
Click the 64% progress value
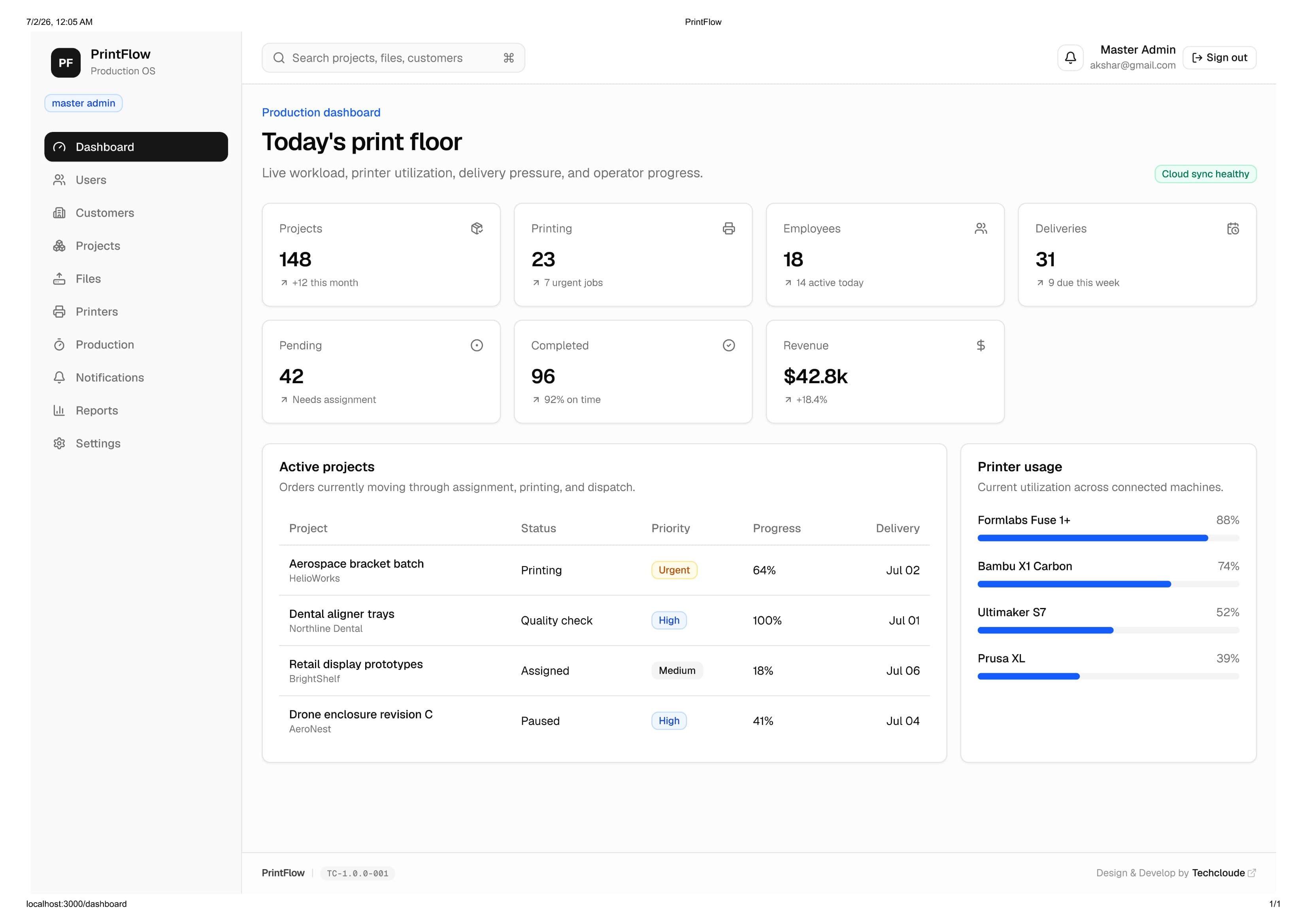(764, 570)
